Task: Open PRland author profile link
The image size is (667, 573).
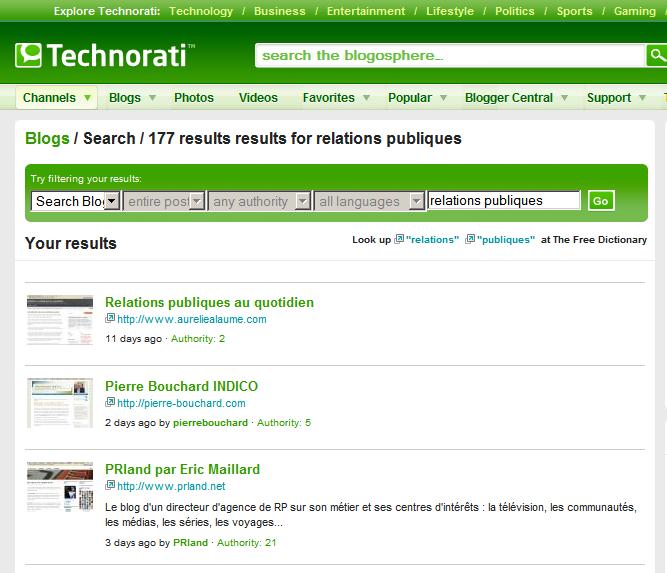Action: coord(191,543)
